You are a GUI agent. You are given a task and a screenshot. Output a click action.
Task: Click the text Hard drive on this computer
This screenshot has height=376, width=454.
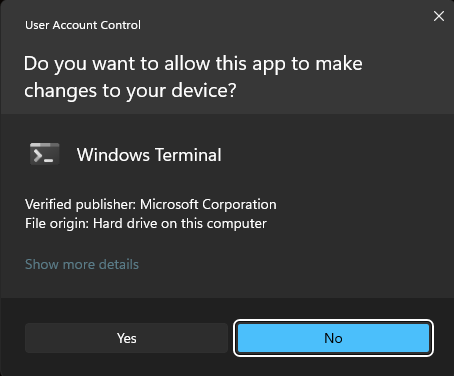(180, 223)
